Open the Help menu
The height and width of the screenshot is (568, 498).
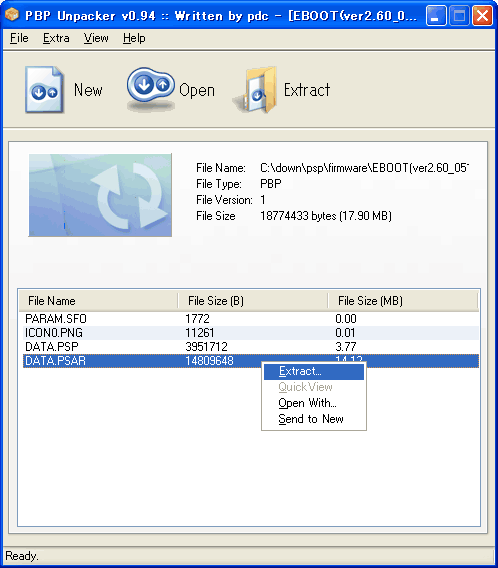[134, 38]
